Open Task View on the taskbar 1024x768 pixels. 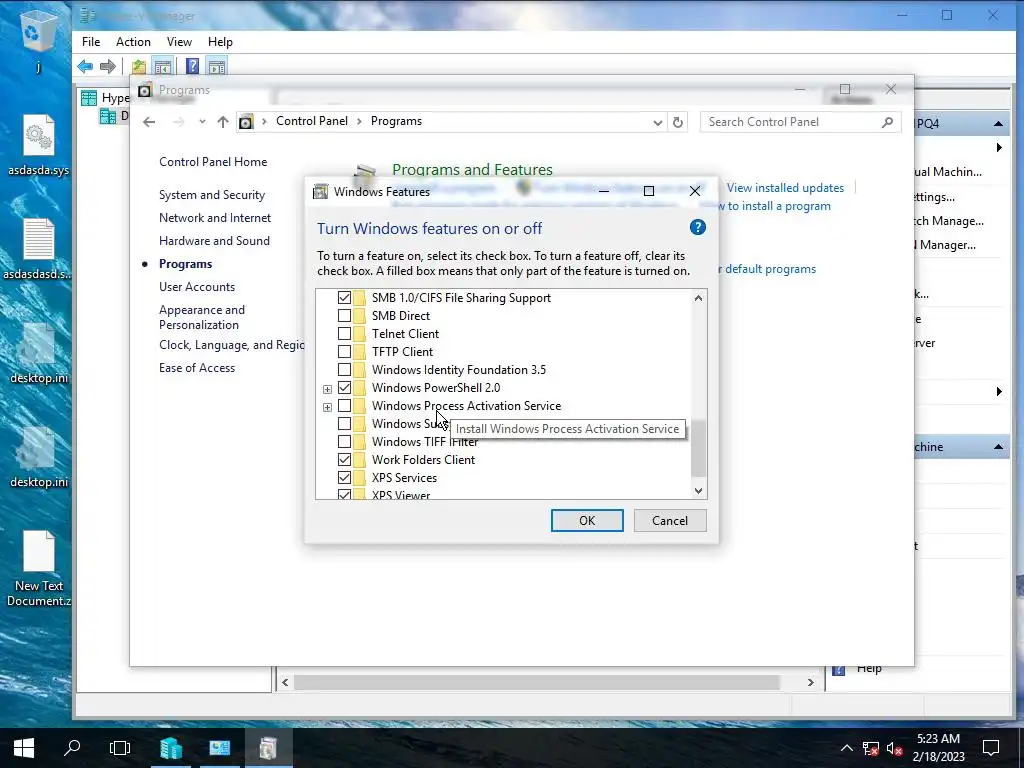point(120,748)
